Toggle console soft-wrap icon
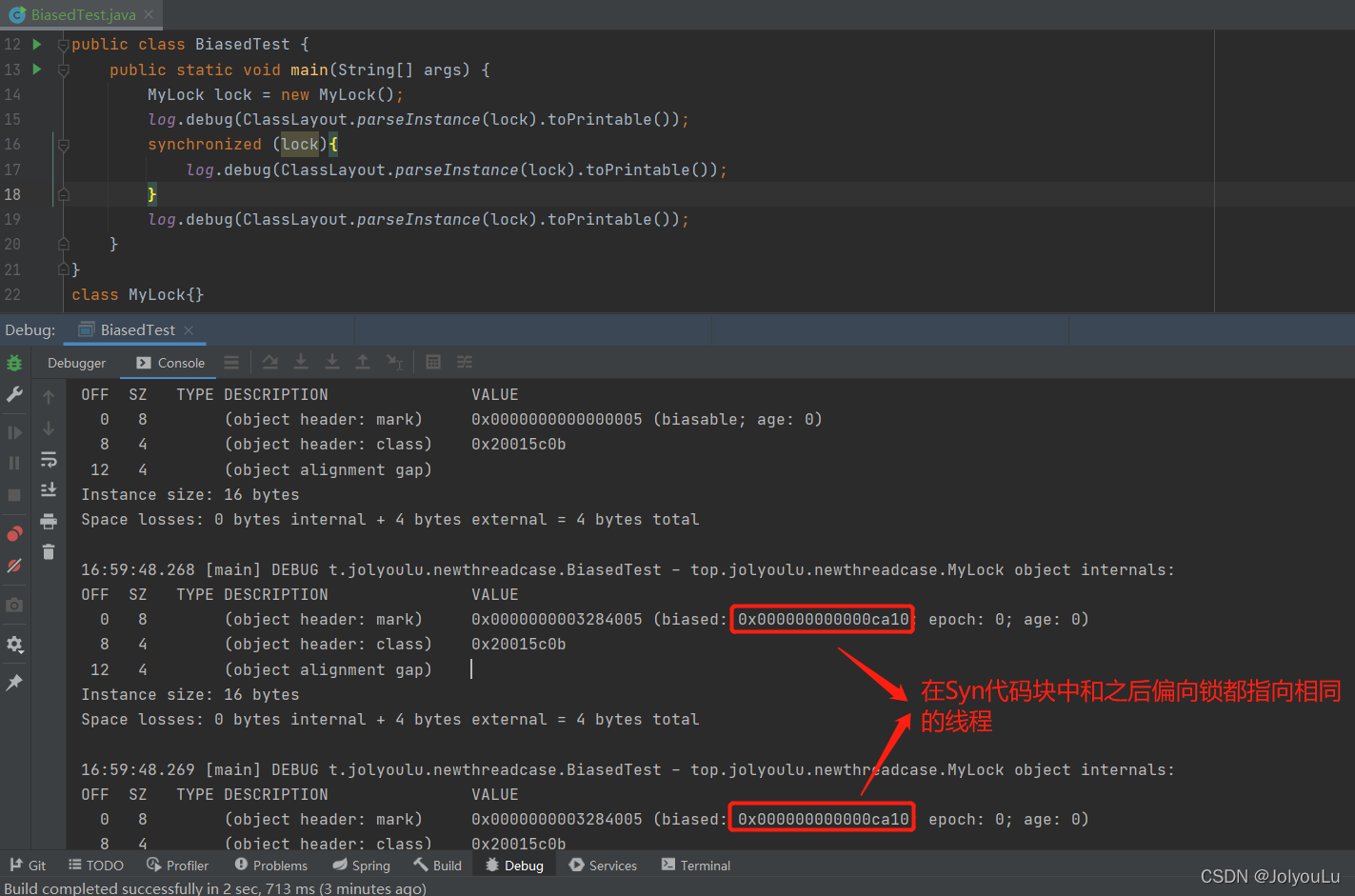The width and height of the screenshot is (1355, 896). tap(49, 460)
